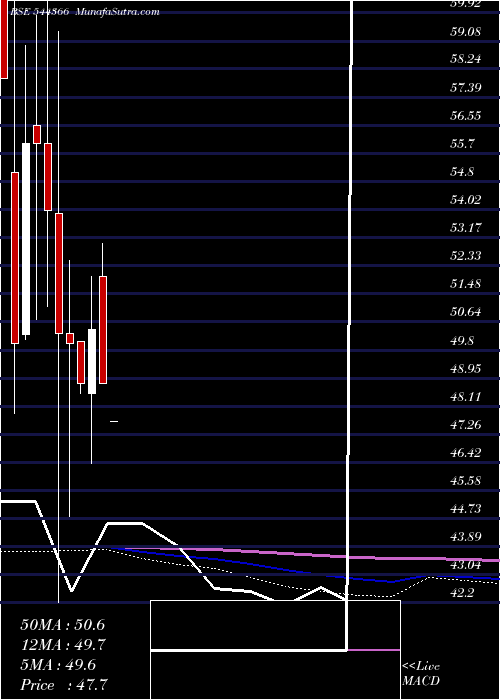Click the 47.26 price axis label

coord(466,424)
